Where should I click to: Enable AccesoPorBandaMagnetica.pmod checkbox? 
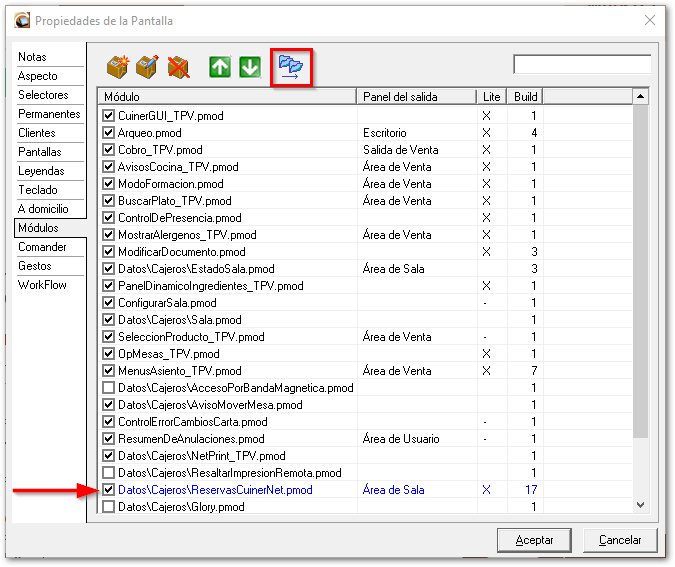point(108,387)
